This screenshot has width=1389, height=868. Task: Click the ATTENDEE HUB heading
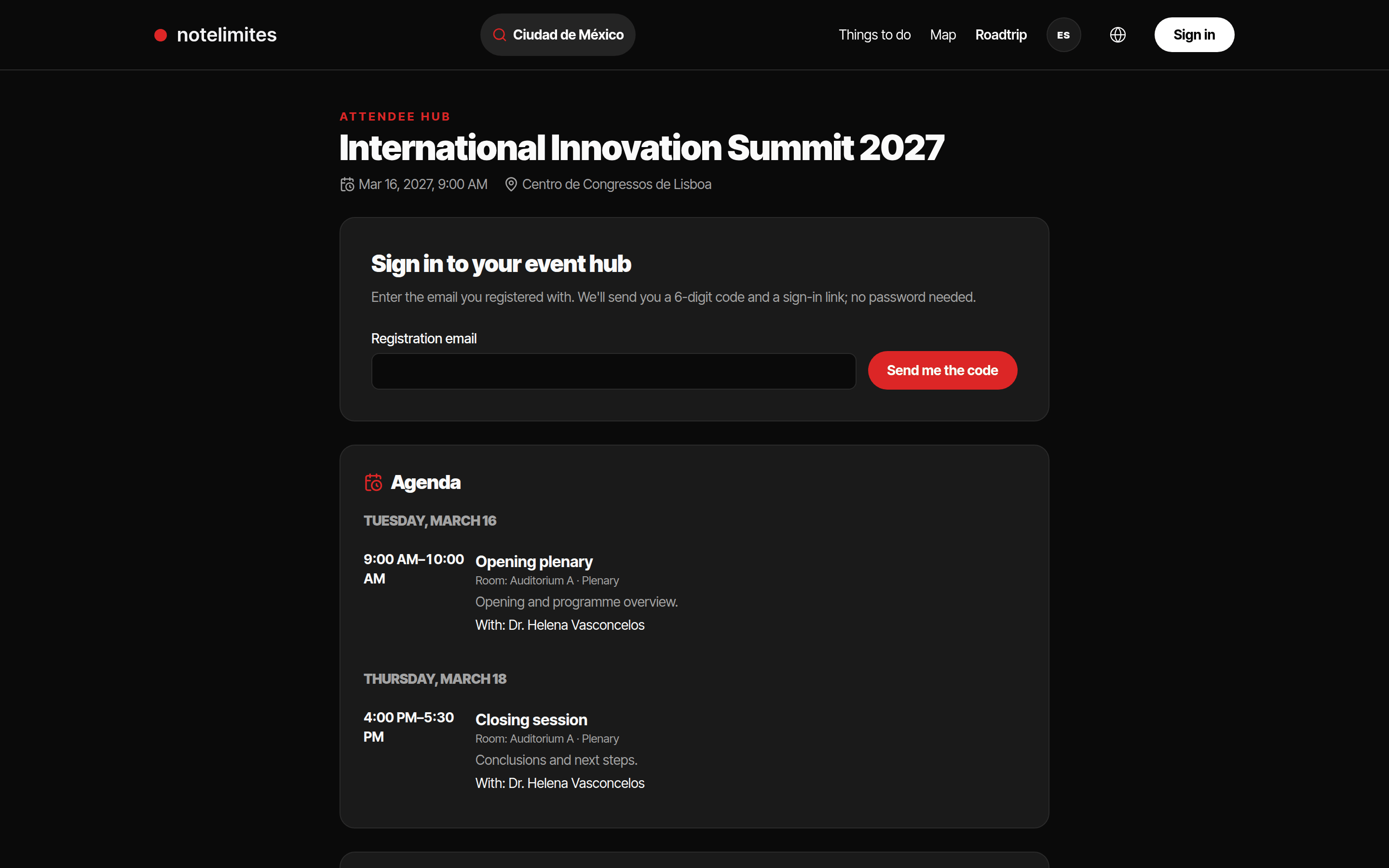click(395, 117)
